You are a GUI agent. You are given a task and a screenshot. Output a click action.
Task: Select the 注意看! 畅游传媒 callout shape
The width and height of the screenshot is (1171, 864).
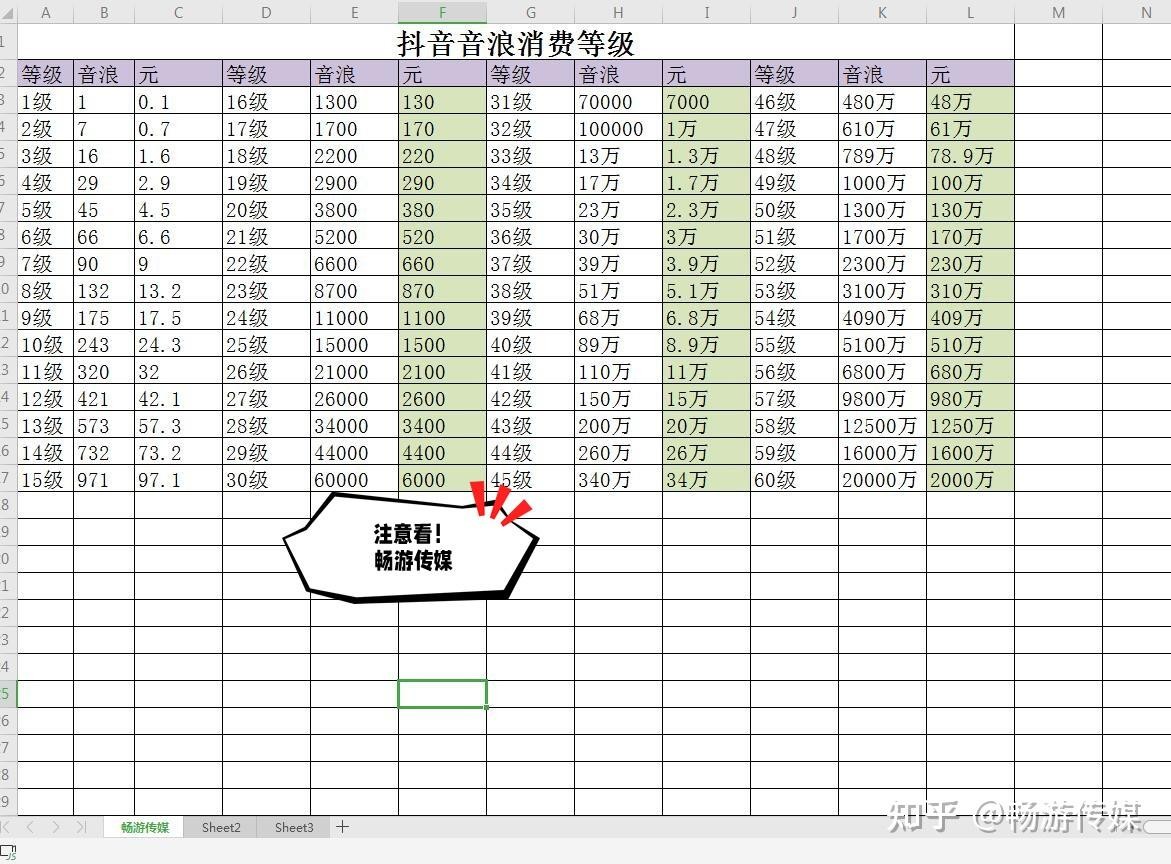[x=411, y=547]
